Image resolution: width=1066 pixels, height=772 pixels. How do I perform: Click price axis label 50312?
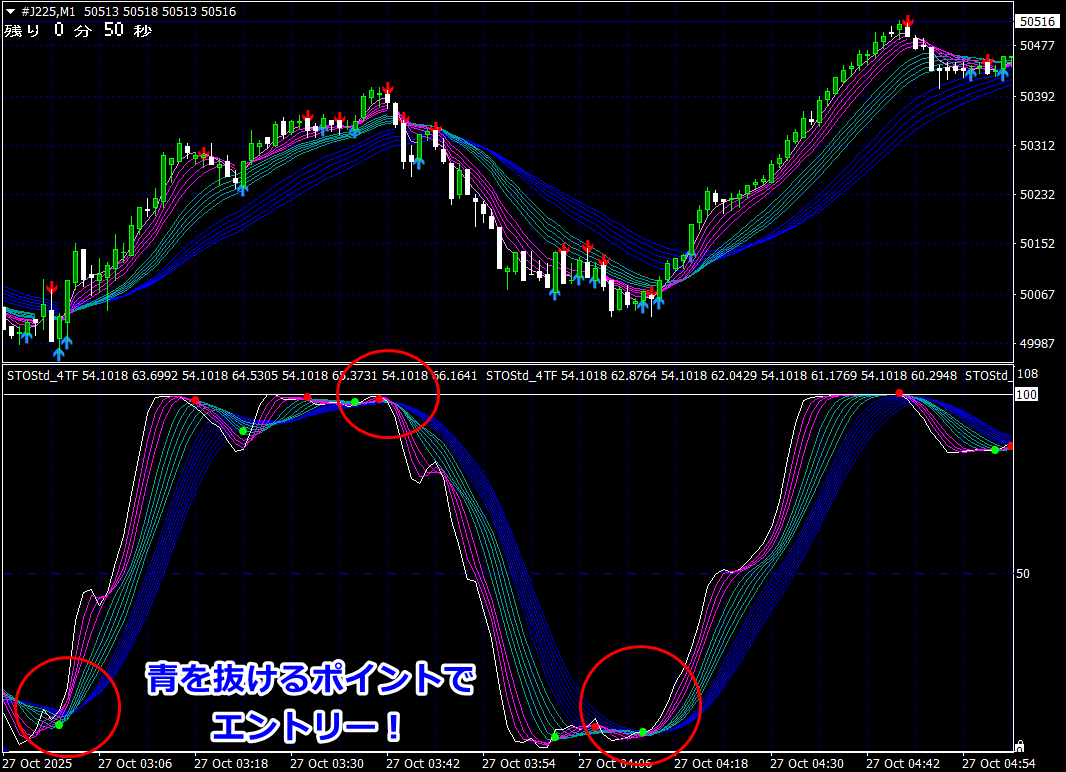coord(1037,145)
